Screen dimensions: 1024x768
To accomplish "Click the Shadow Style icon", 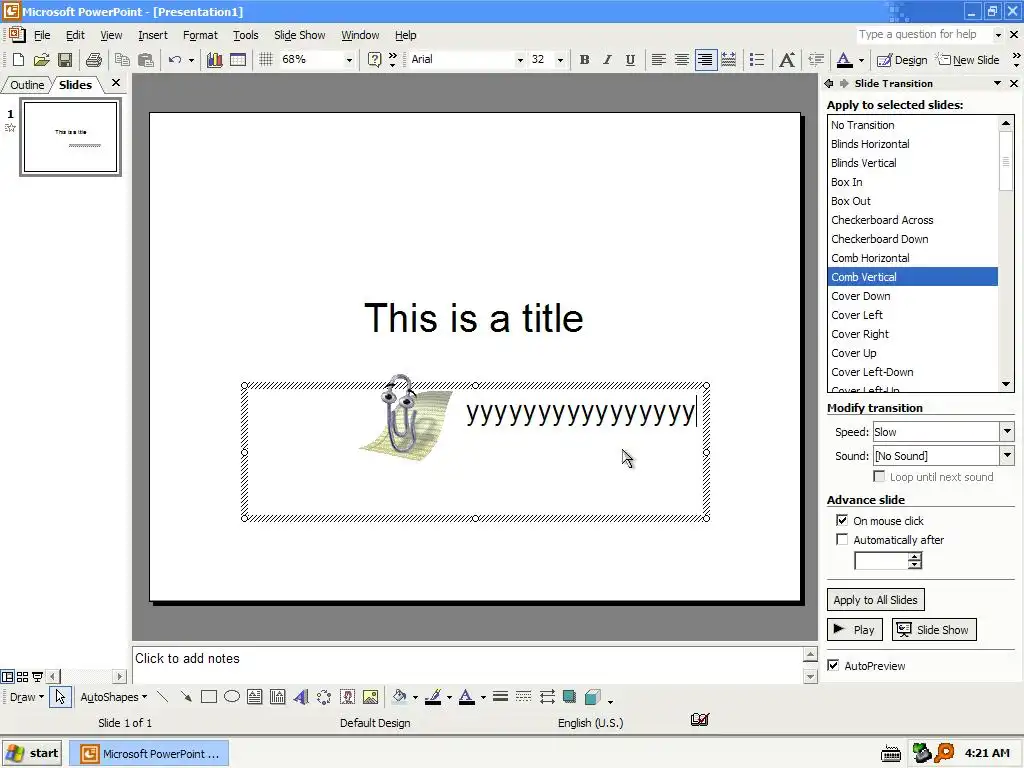I will (569, 697).
